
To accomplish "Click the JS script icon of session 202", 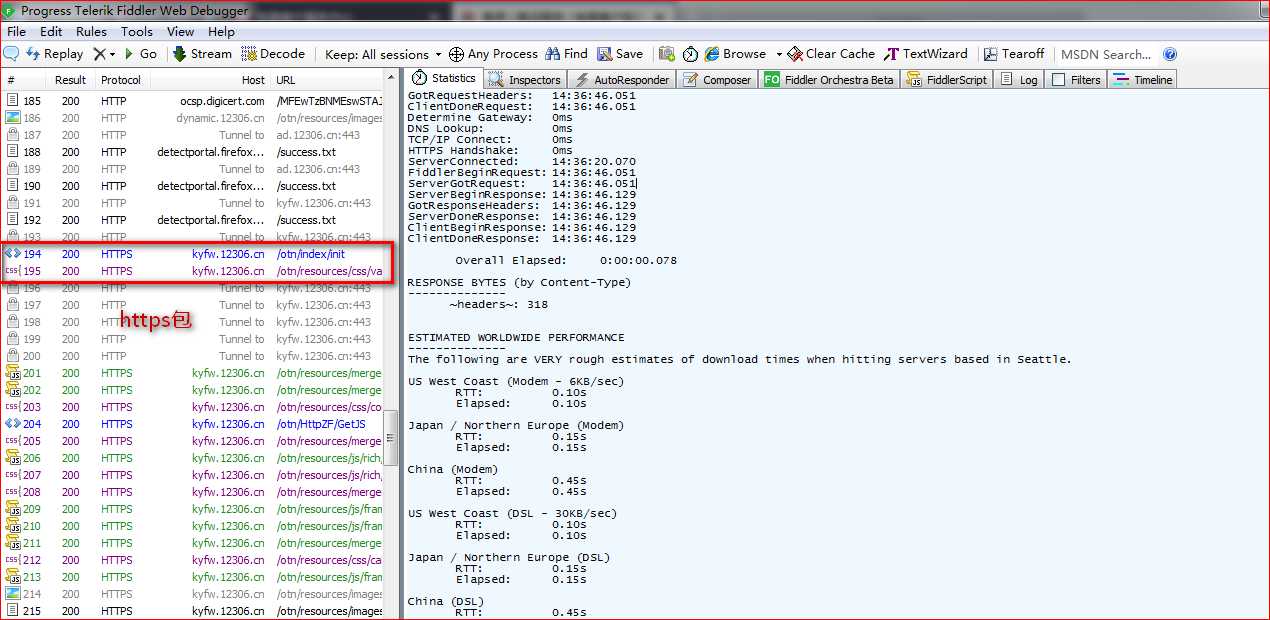I will pyautogui.click(x=13, y=390).
